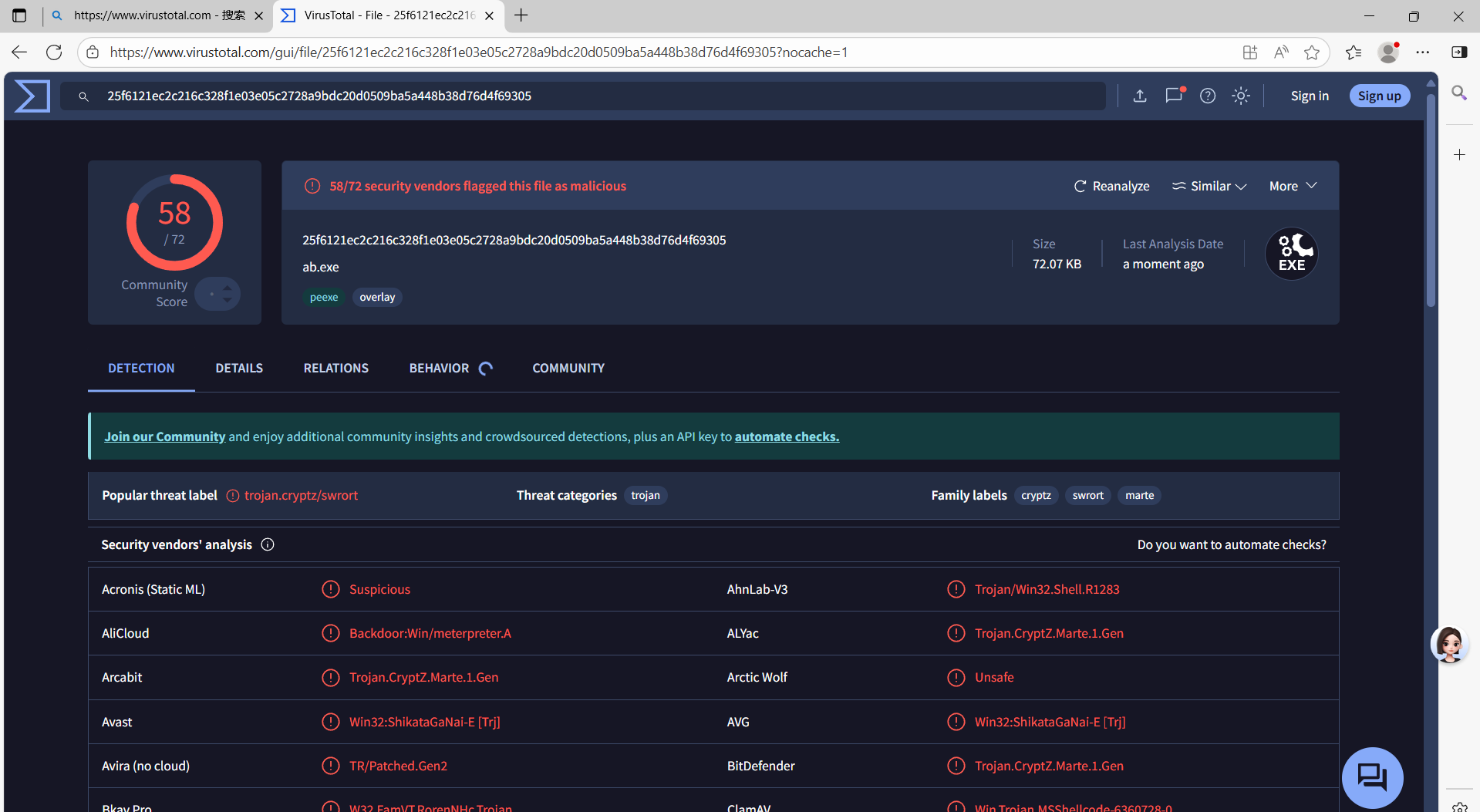Click the Do you want to automate checks link

[x=1232, y=544]
